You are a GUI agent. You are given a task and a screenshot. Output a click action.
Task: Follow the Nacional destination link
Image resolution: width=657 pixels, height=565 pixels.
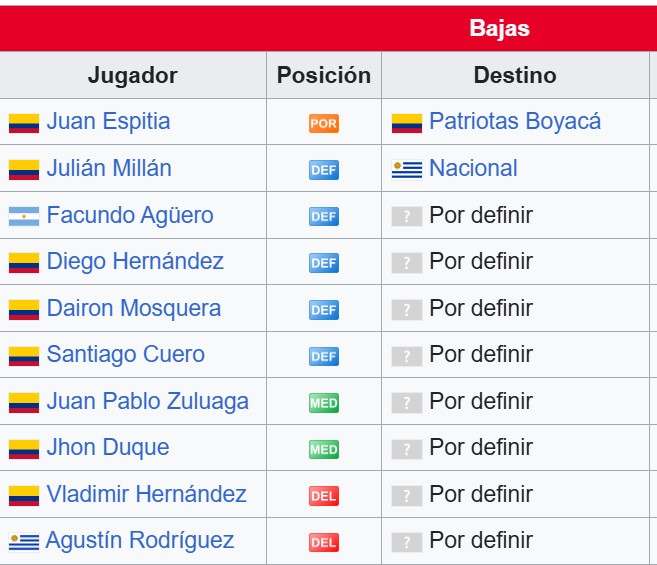click(x=473, y=168)
